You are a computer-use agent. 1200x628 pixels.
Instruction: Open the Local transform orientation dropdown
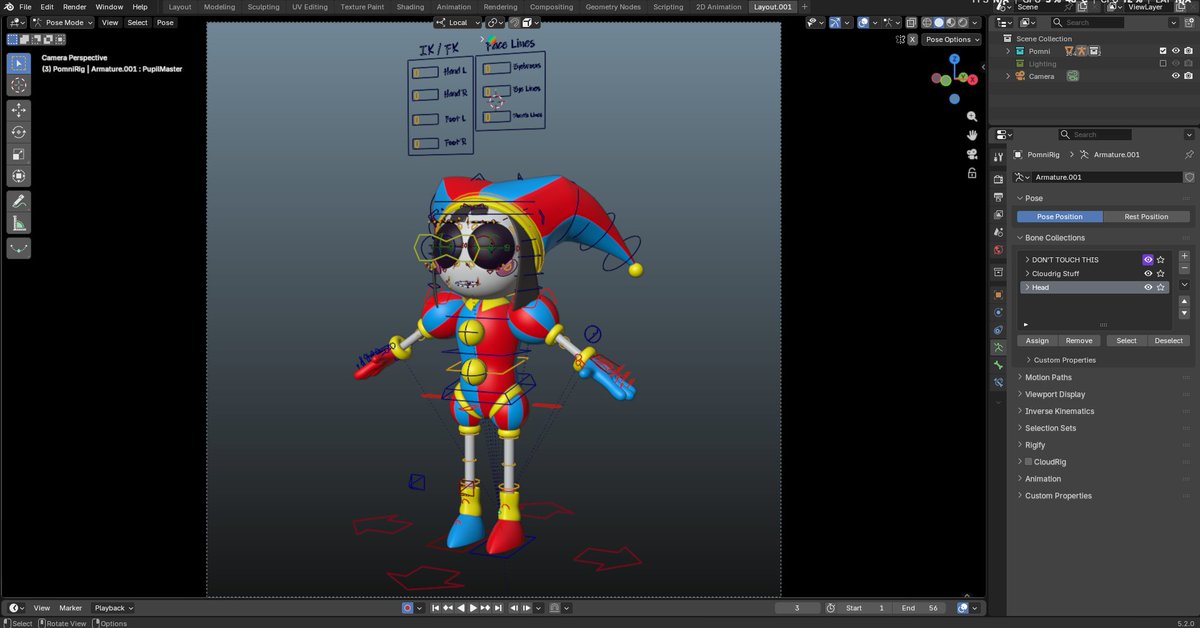pos(458,22)
